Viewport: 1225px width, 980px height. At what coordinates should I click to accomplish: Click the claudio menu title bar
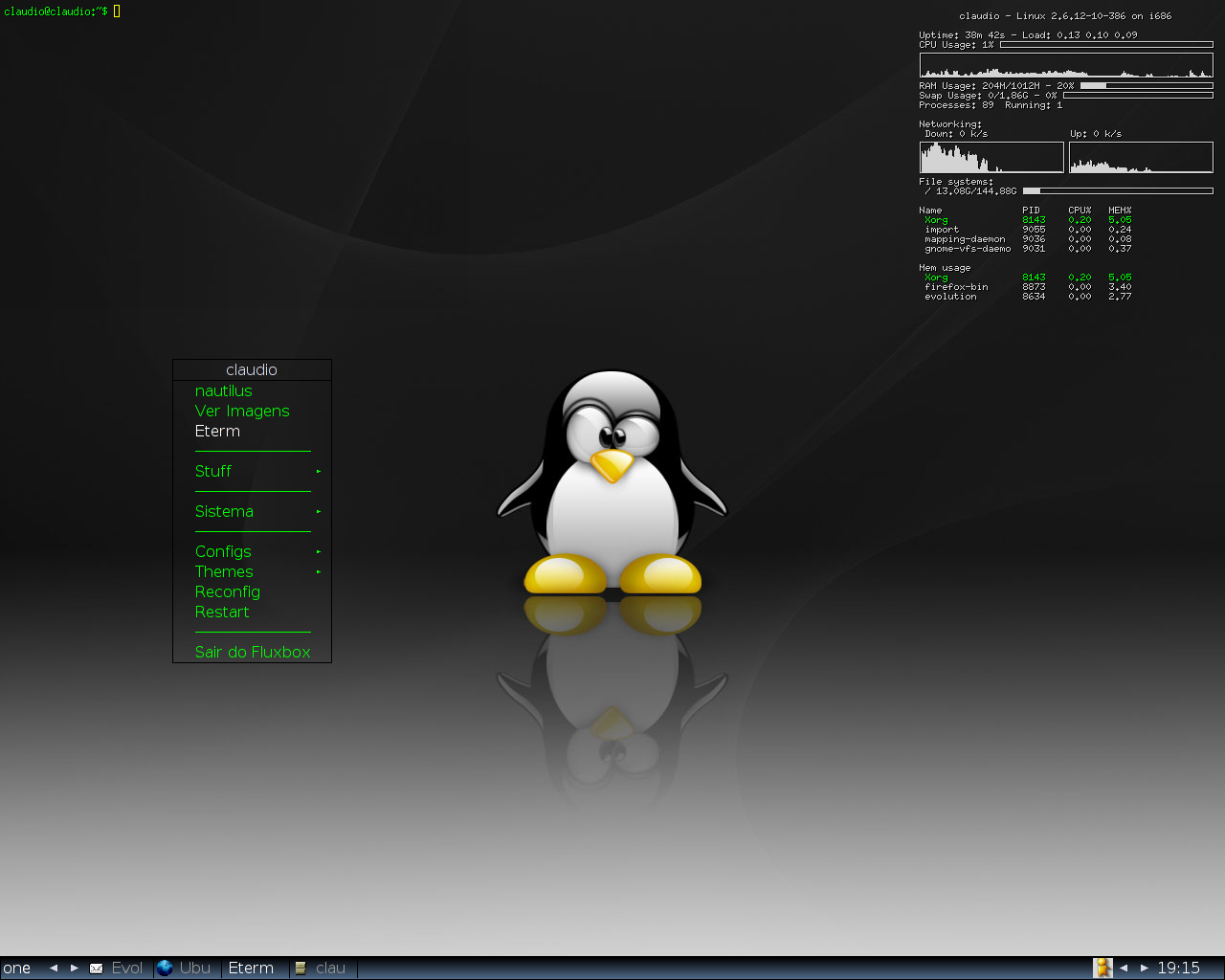tap(252, 369)
